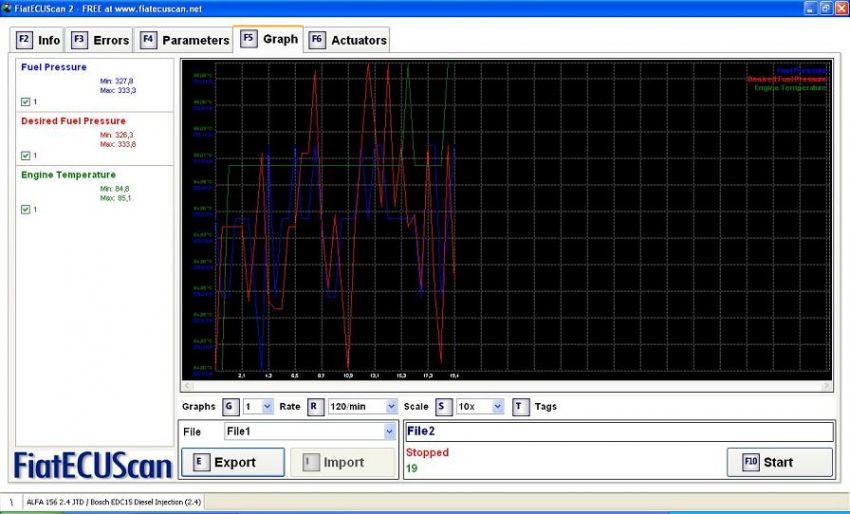This screenshot has width=850, height=514.
Task: Click the R shortcut key icon beside Rate
Action: (315, 407)
